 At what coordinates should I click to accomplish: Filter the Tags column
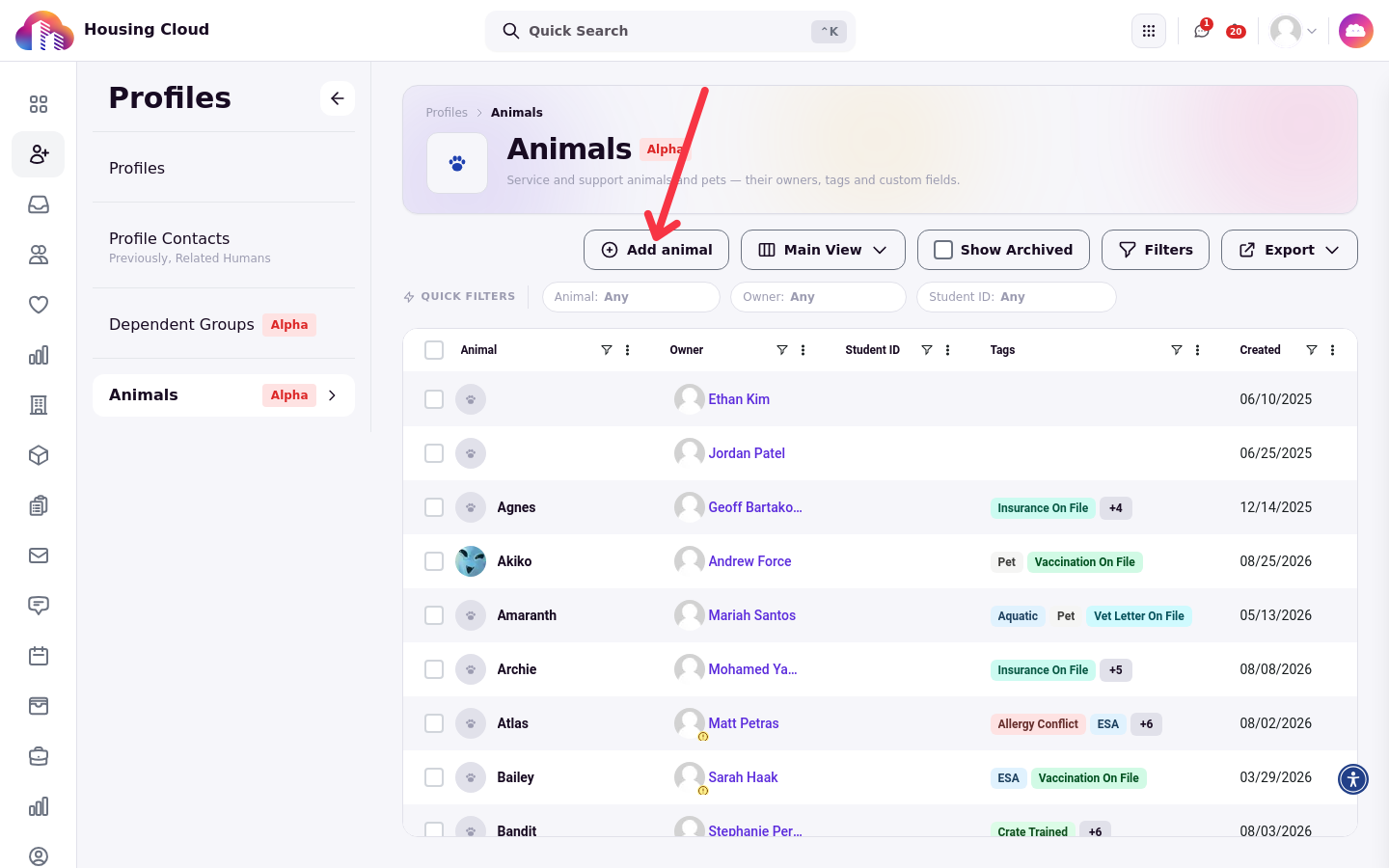[1177, 350]
